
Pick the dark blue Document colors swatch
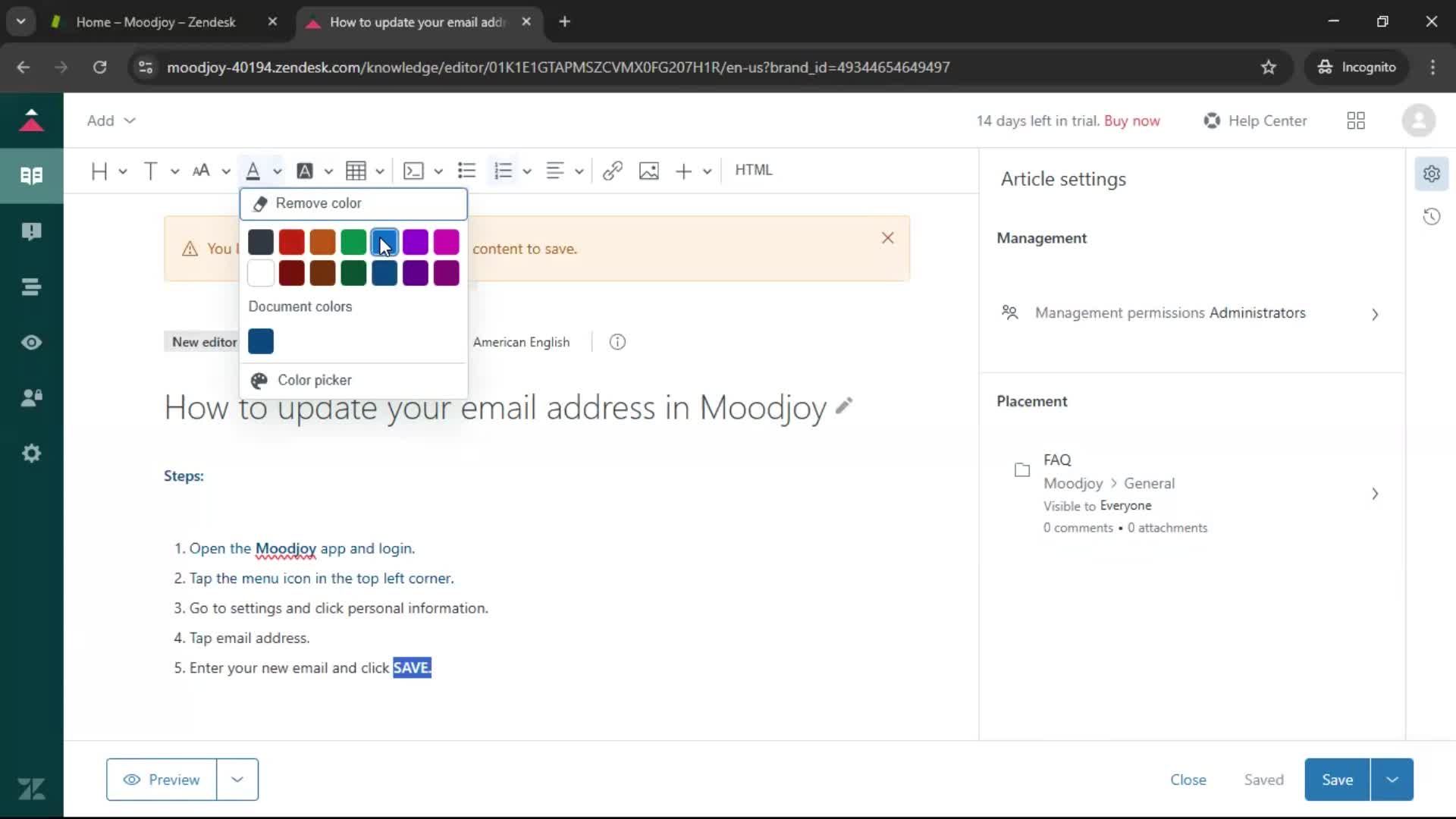click(261, 341)
